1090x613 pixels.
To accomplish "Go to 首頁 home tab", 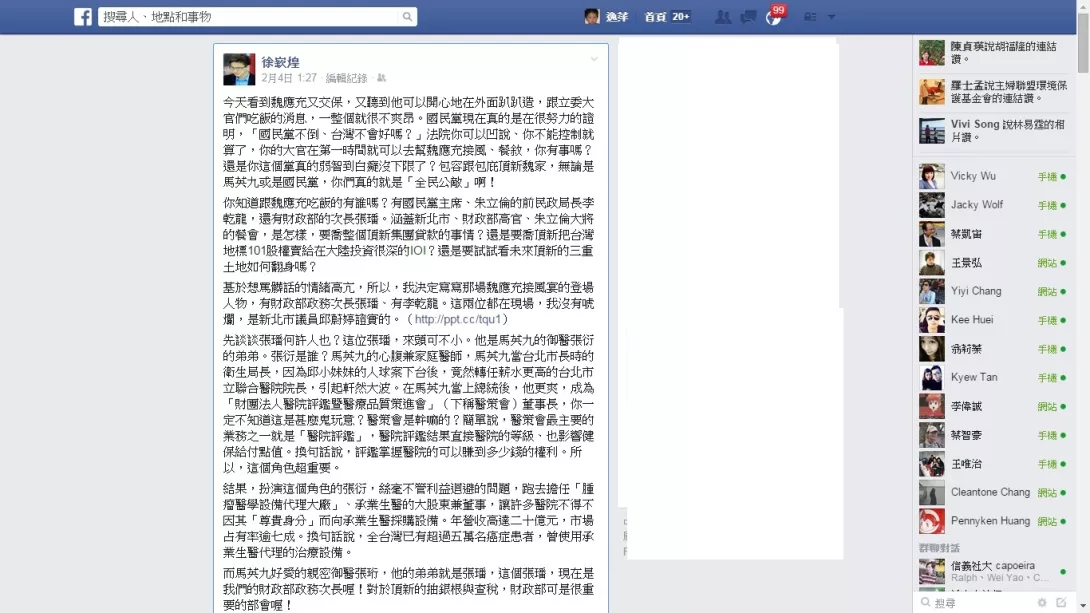I will (656, 17).
